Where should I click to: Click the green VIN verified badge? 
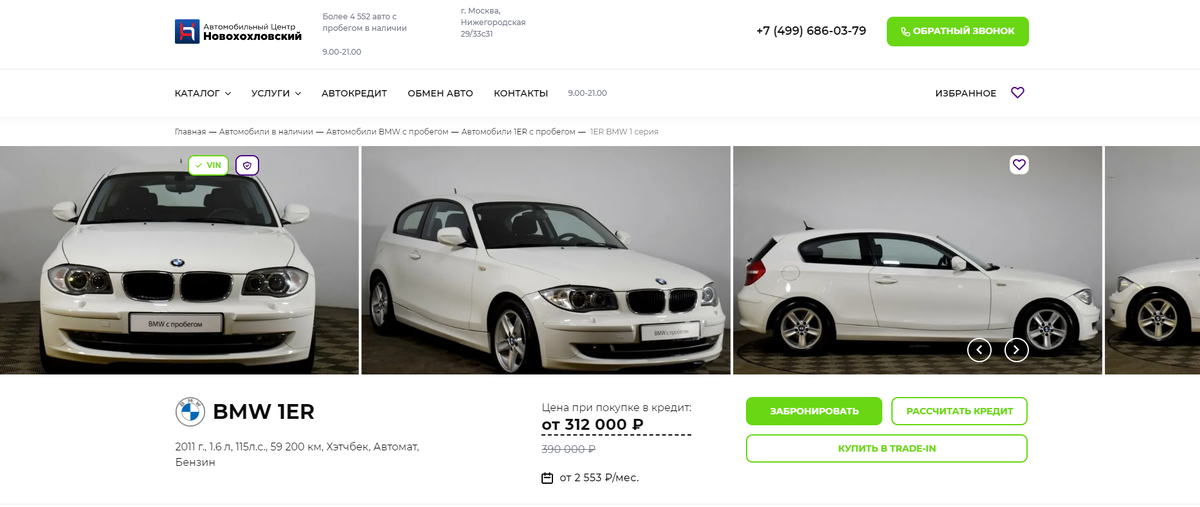click(x=208, y=165)
